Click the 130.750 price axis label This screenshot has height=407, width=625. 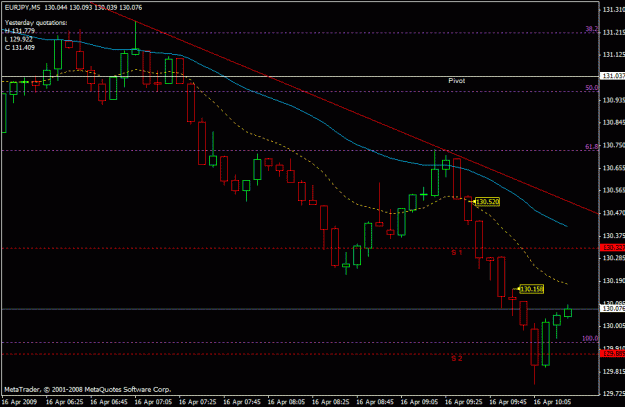(613, 145)
